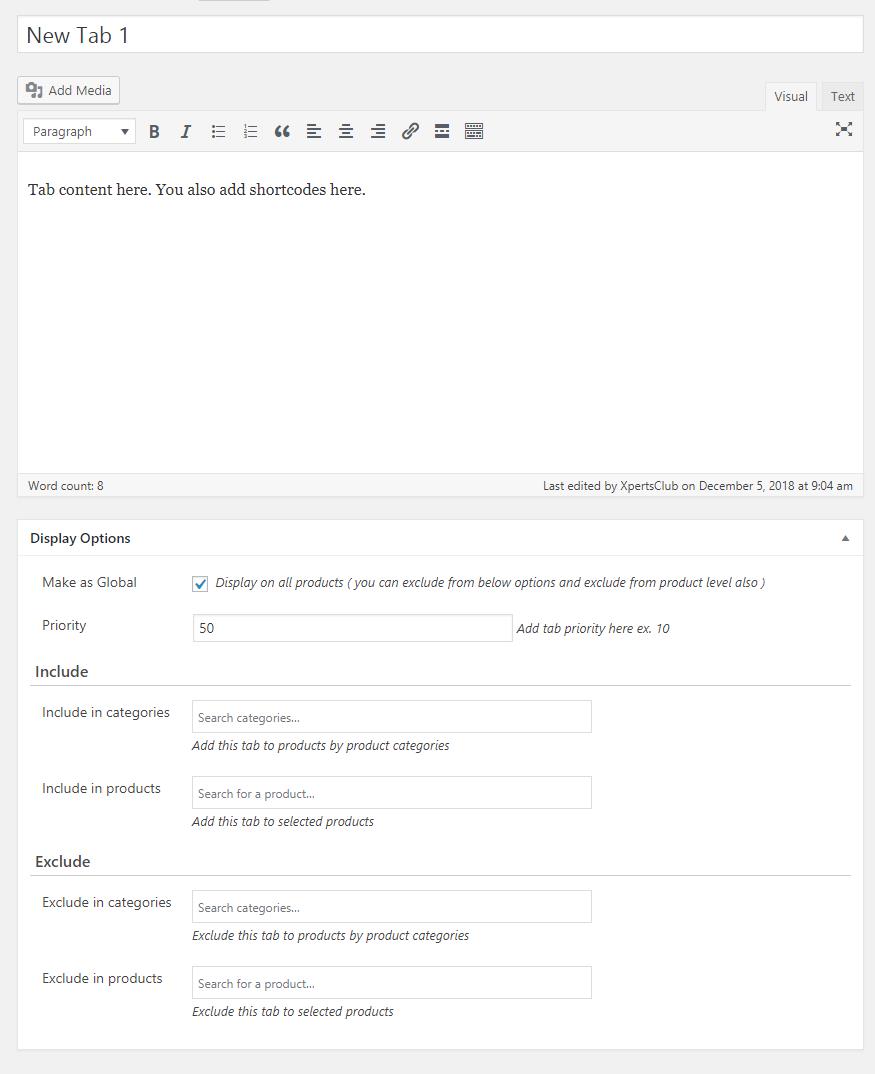Align text left

[314, 132]
